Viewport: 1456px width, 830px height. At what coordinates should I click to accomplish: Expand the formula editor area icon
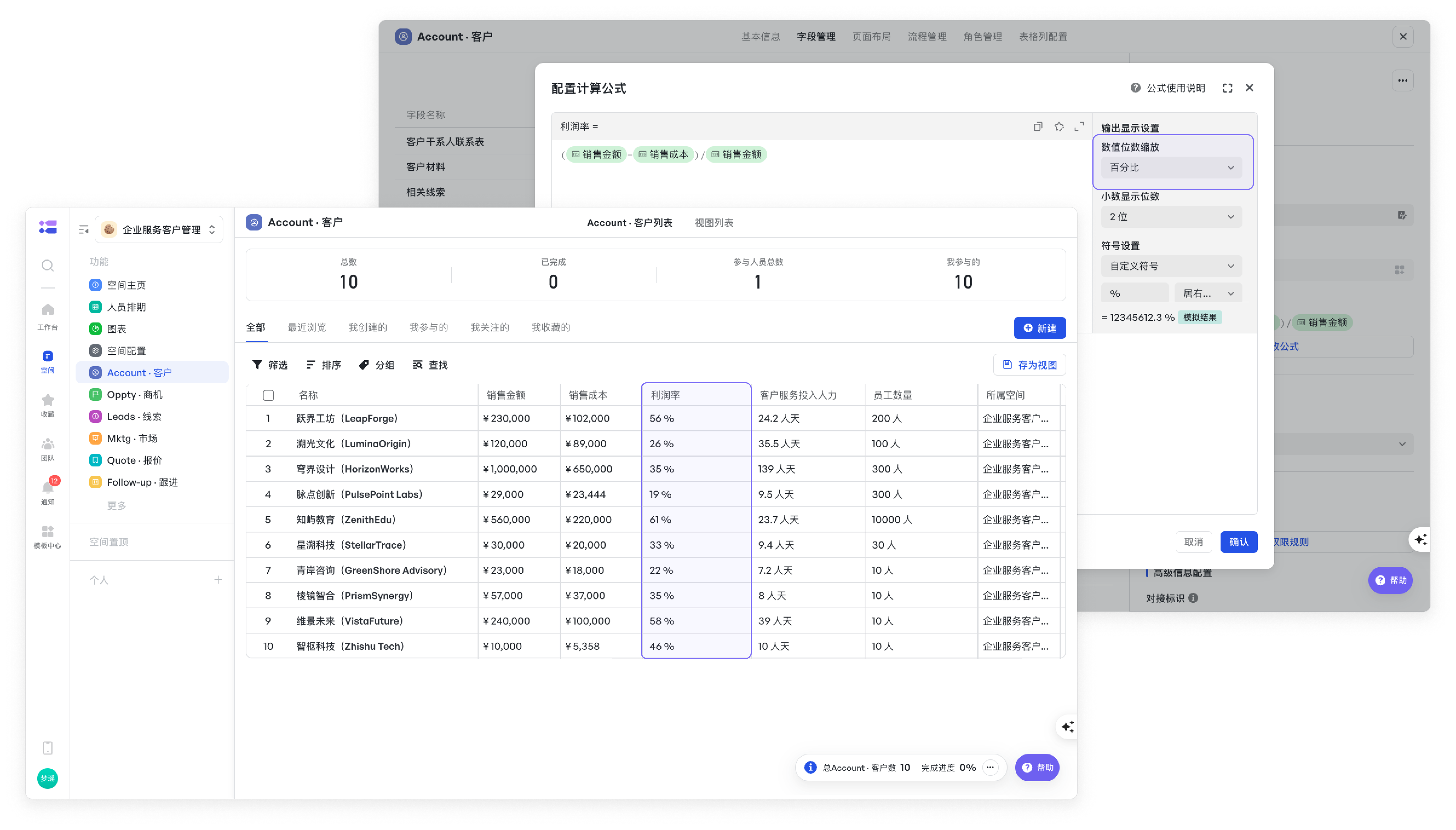1079,126
